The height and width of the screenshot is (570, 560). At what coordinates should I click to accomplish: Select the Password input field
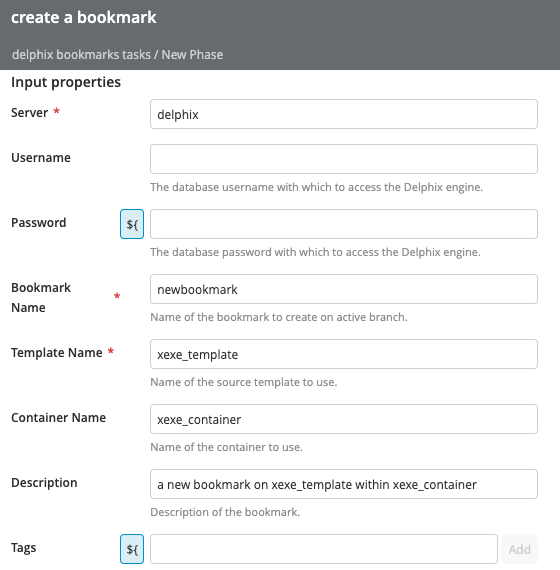pyautogui.click(x=344, y=224)
